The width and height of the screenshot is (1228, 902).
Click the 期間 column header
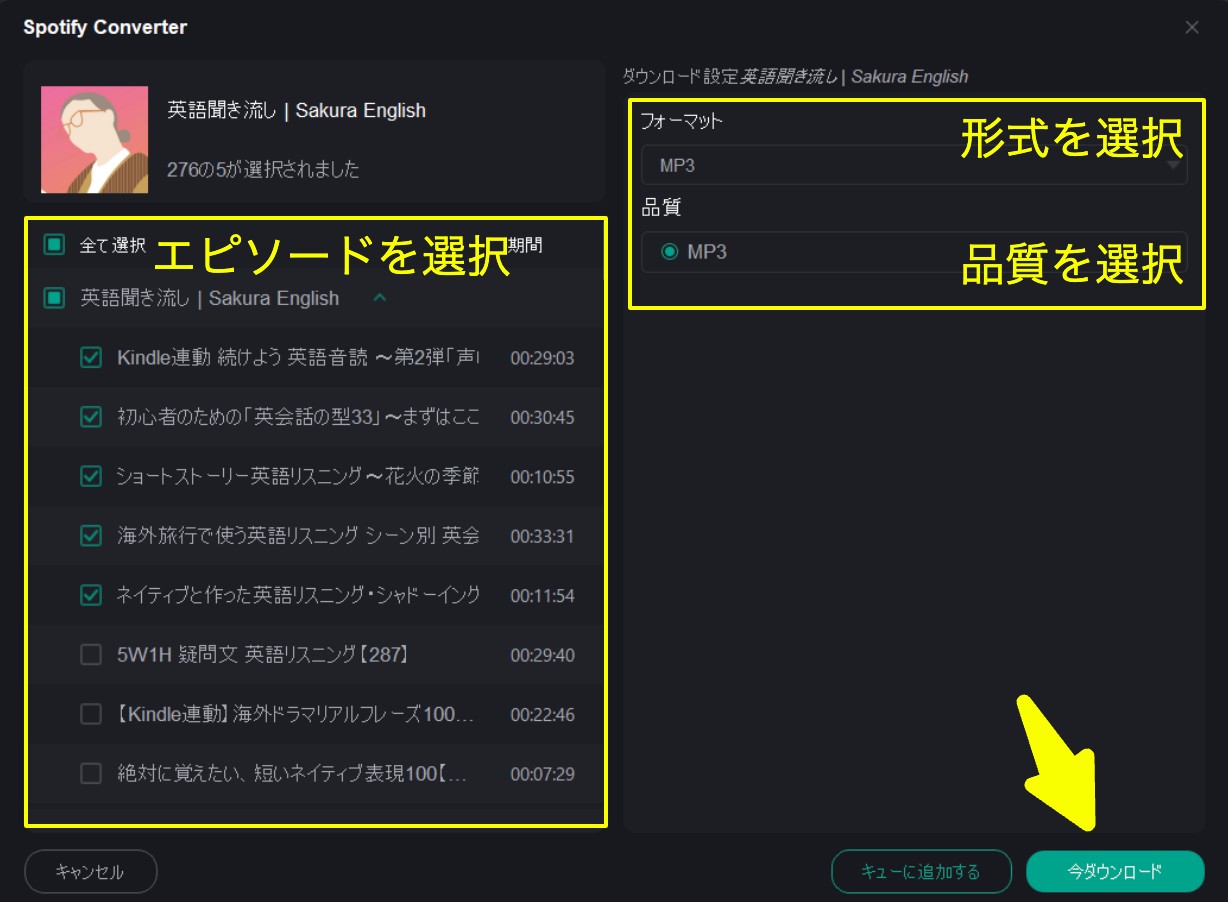coord(527,245)
